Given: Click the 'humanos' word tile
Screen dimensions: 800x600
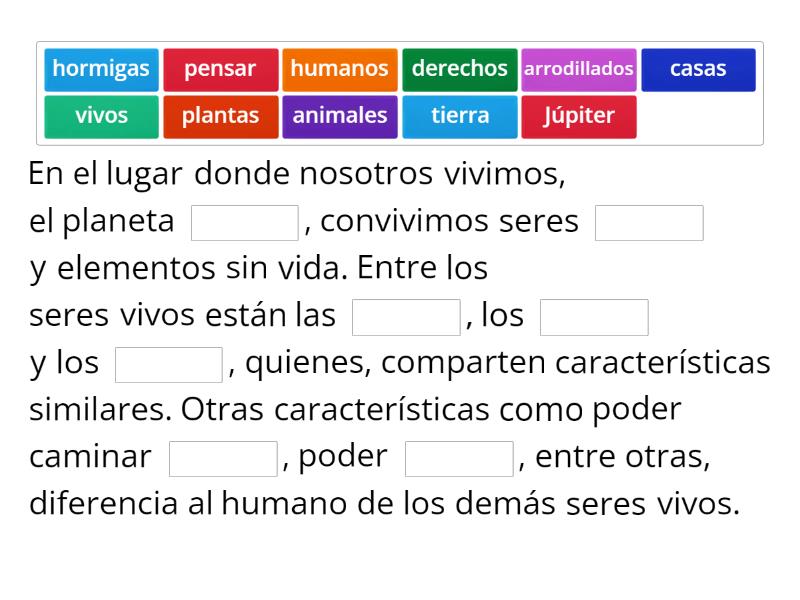Looking at the screenshot, I should click(340, 69).
